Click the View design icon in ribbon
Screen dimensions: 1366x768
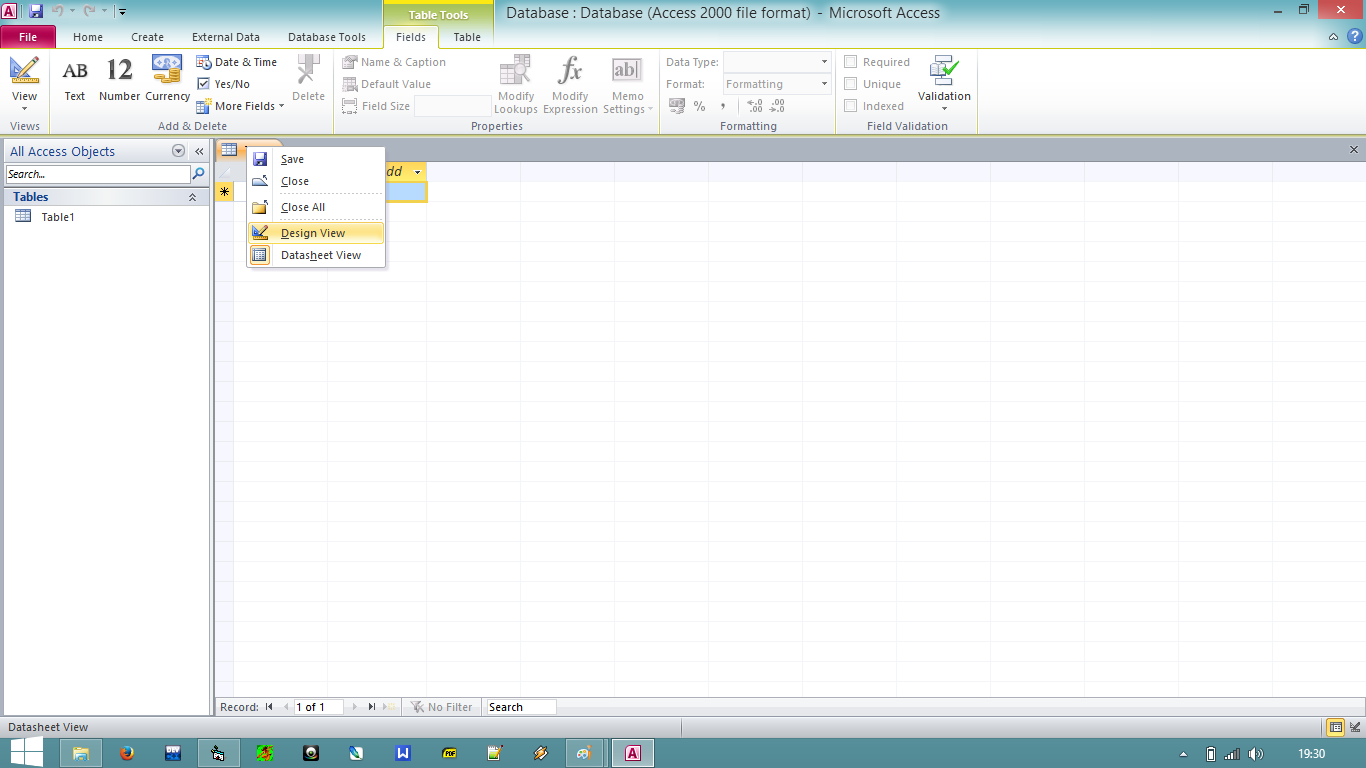[24, 70]
